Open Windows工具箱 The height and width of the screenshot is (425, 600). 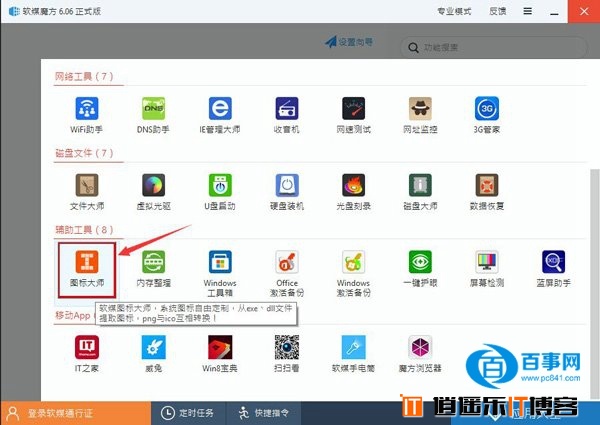click(220, 273)
